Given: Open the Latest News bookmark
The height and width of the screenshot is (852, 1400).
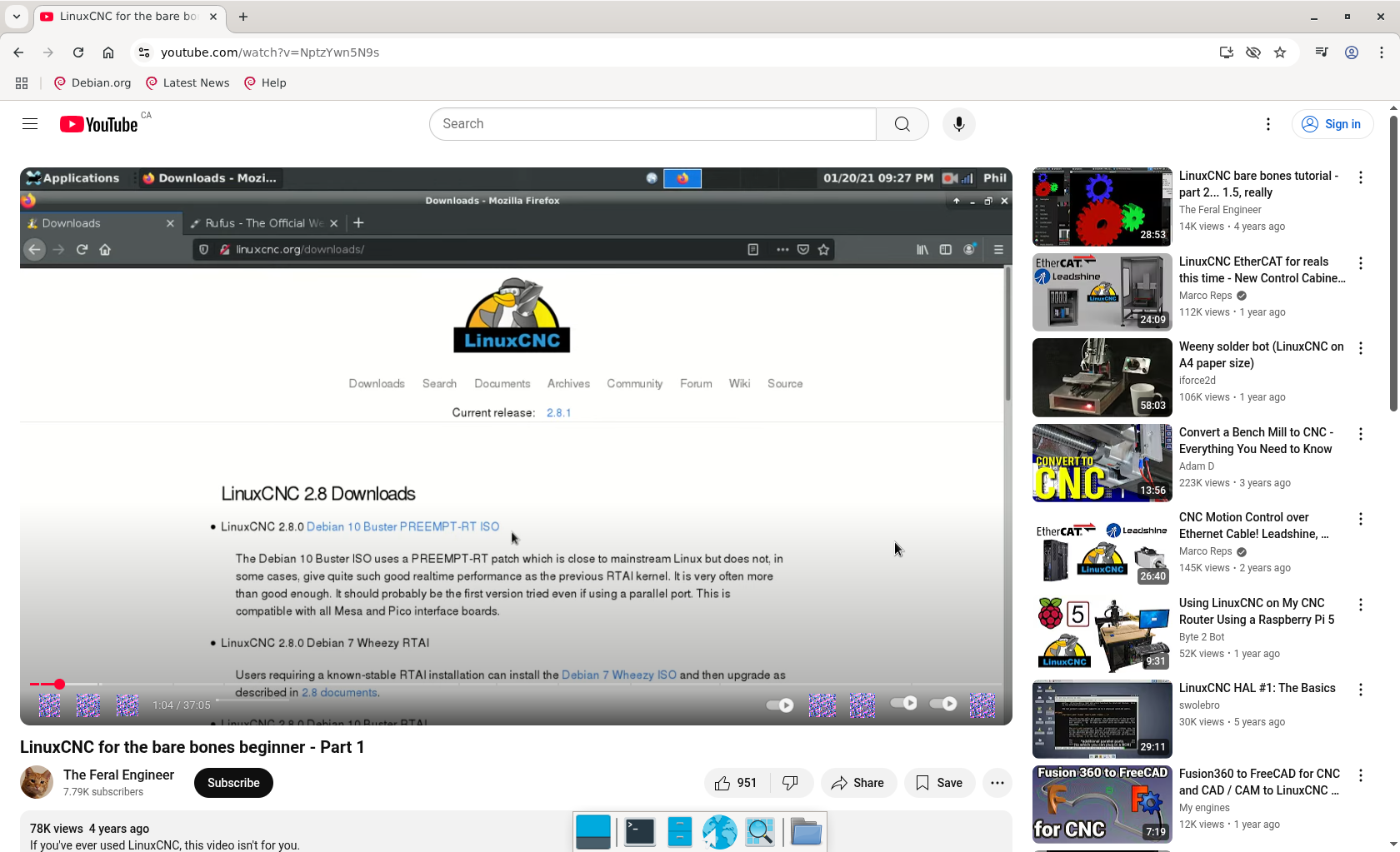Looking at the screenshot, I should tap(187, 83).
